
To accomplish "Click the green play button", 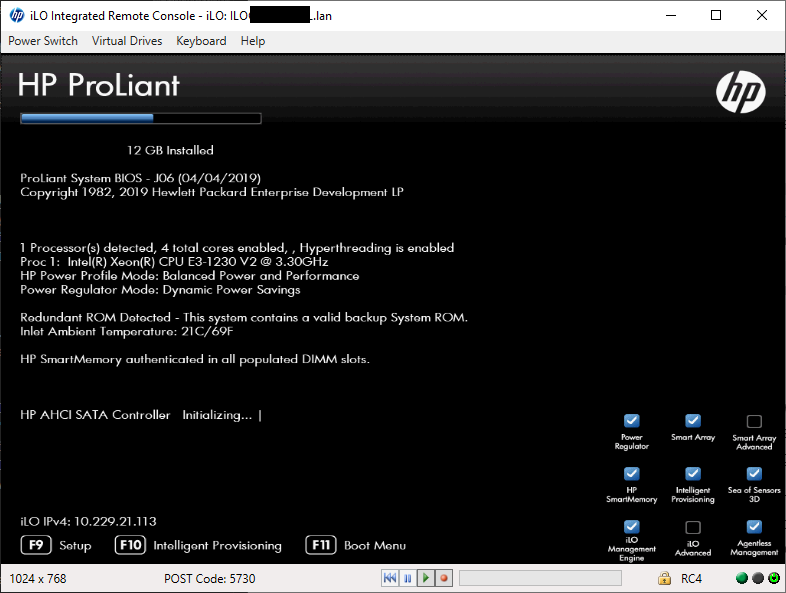I will pyautogui.click(x=426, y=578).
